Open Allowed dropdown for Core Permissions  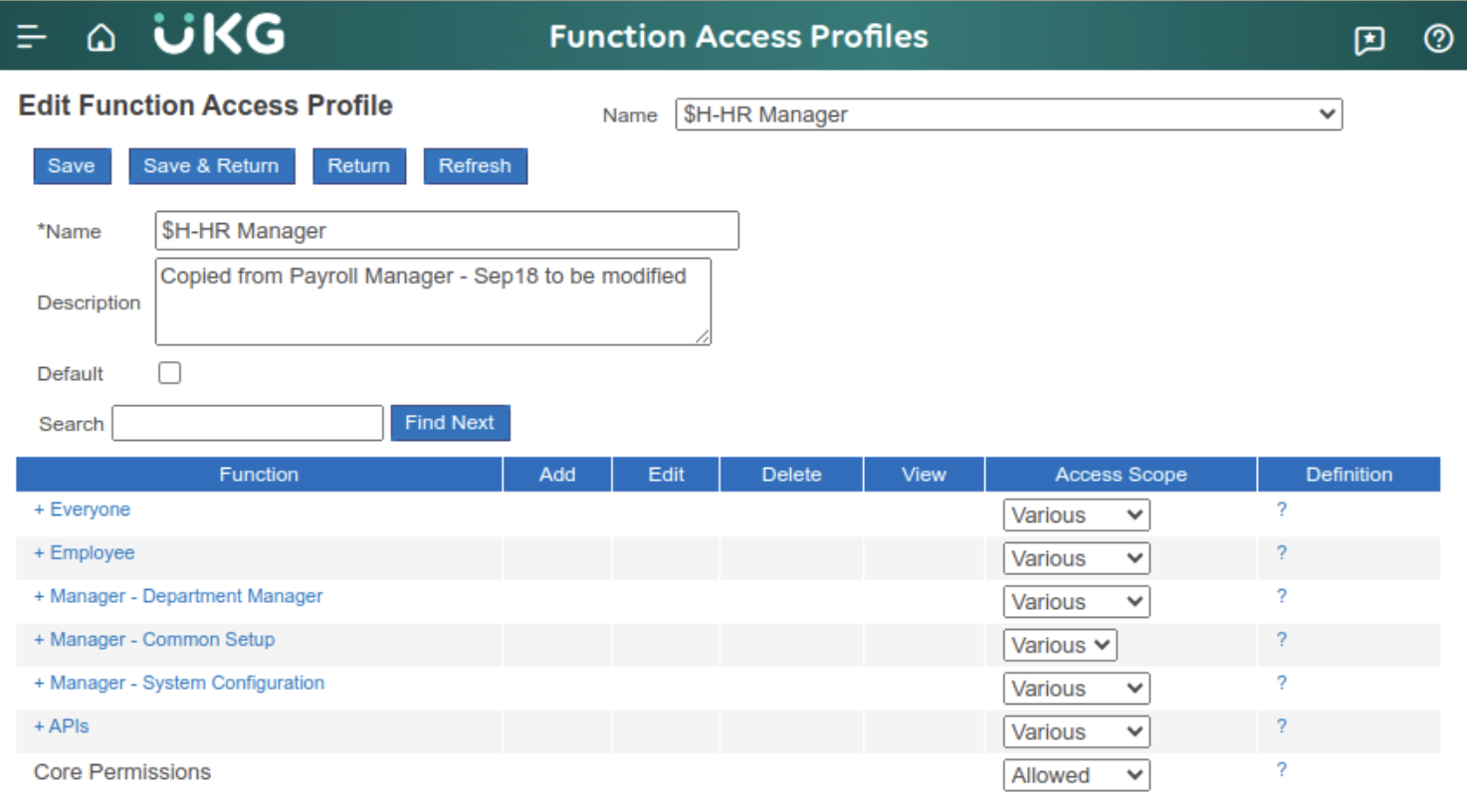1076,775
